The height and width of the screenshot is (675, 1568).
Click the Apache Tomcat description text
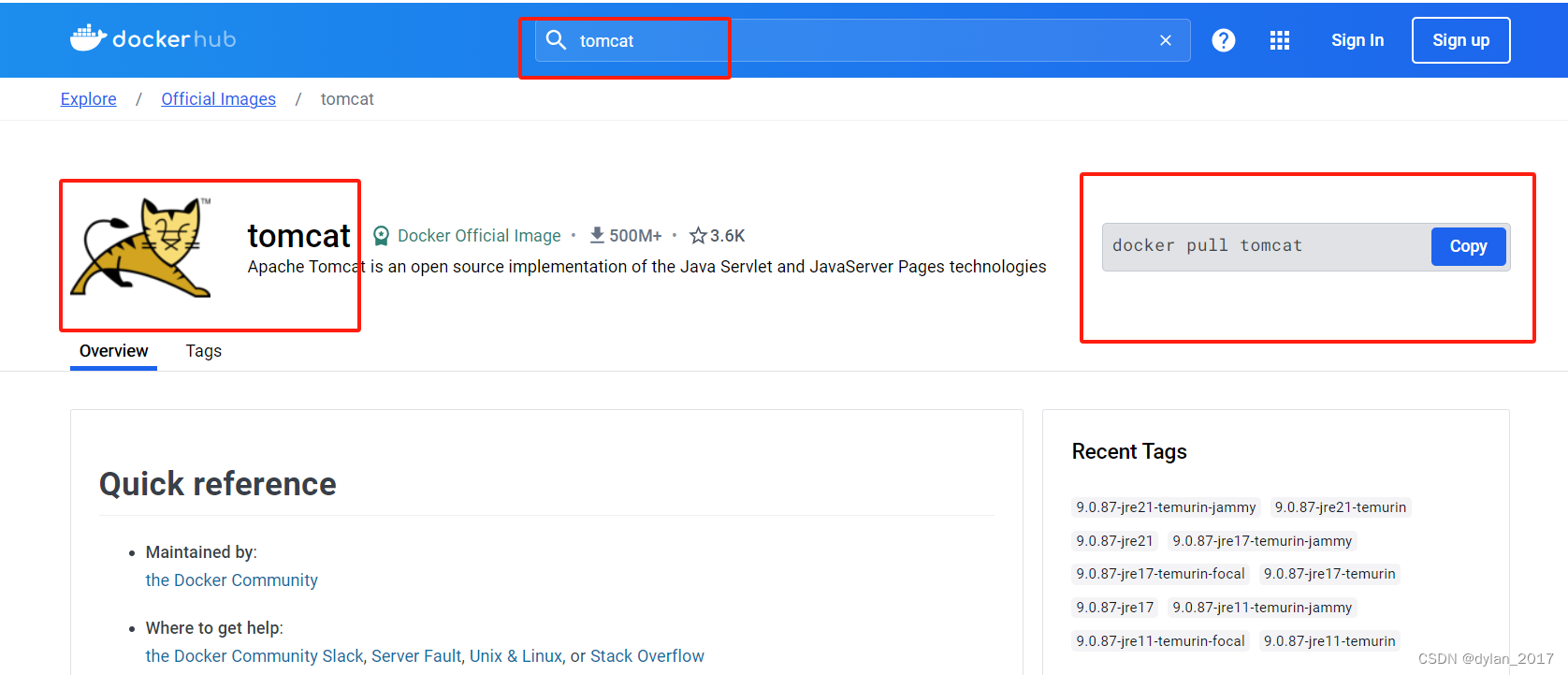(x=646, y=267)
